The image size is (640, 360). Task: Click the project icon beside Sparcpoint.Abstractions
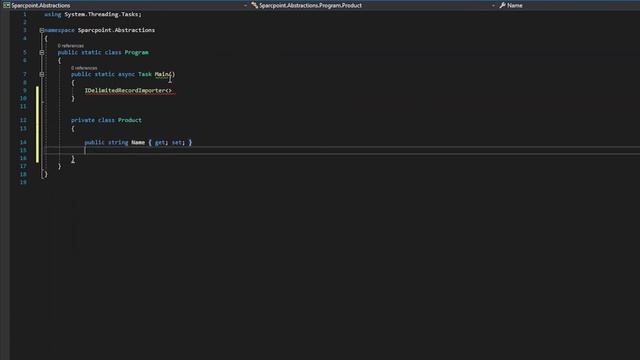pyautogui.click(x=6, y=5)
